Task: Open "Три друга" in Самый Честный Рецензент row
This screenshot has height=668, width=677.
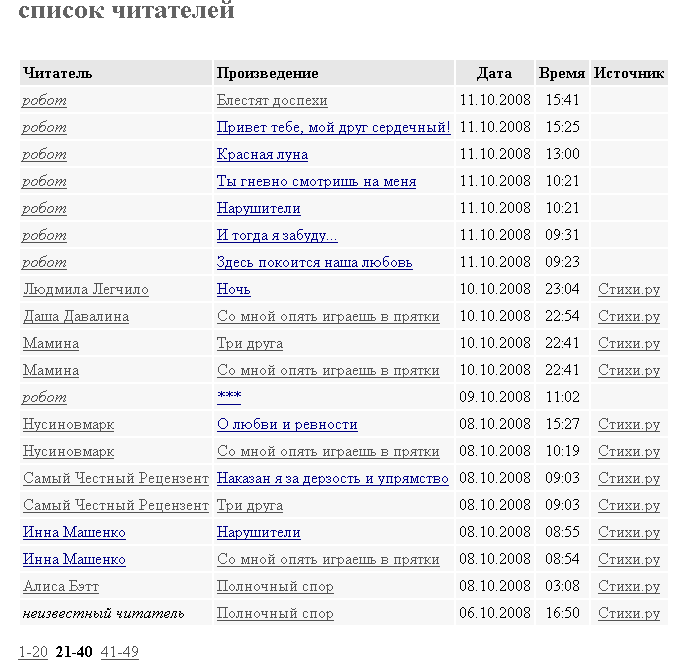Action: coord(250,505)
